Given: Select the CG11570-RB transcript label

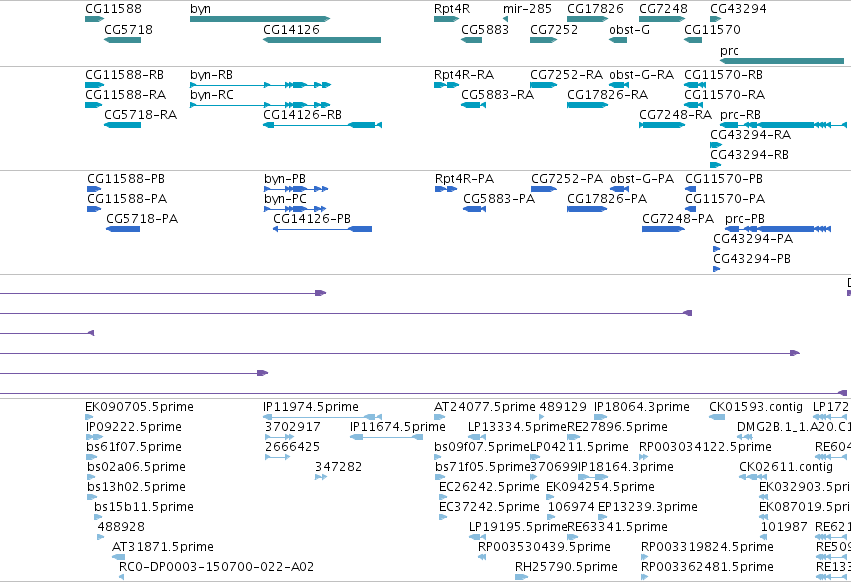Looking at the screenshot, I should 723,74.
